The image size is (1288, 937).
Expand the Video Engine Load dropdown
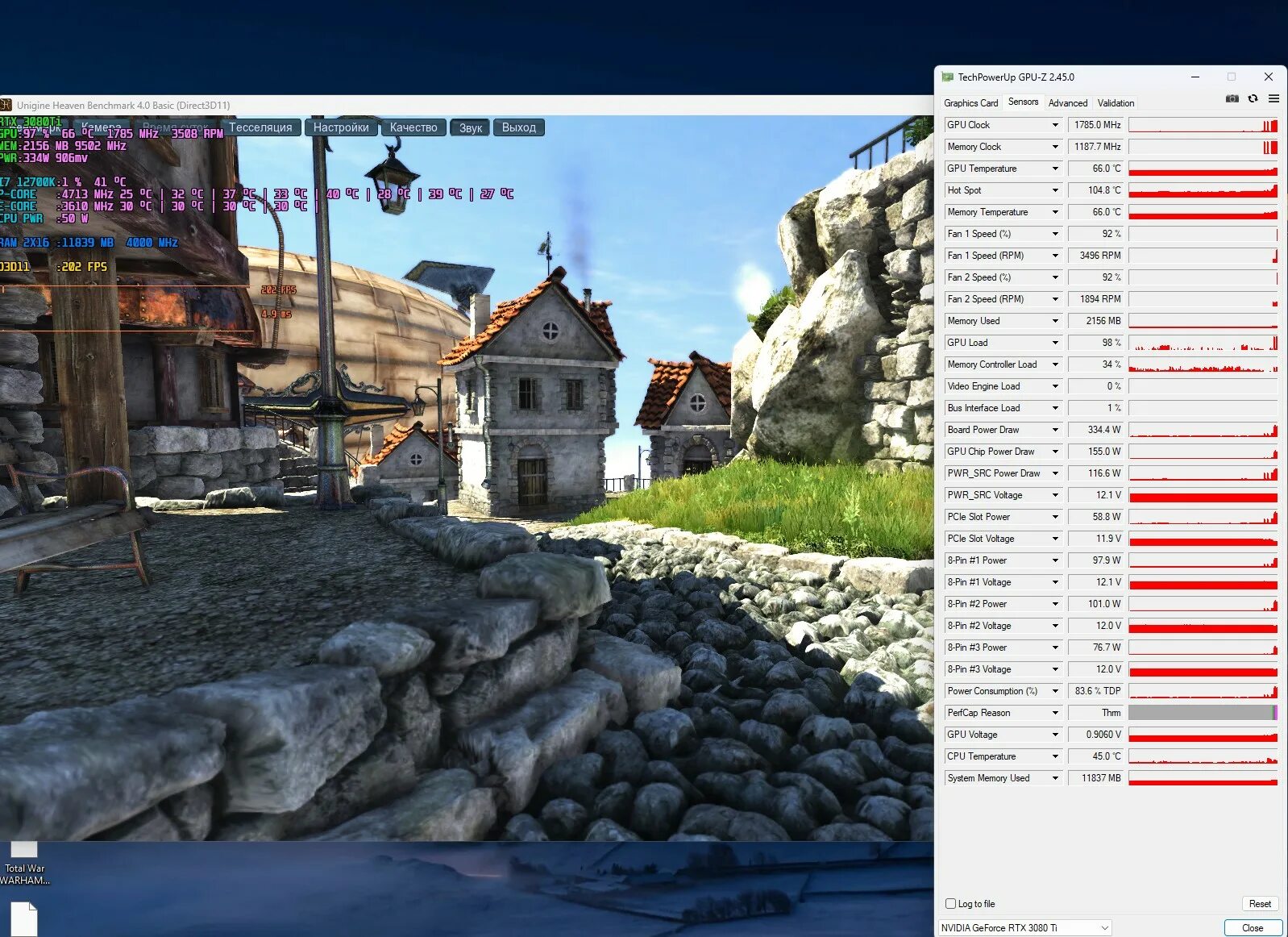(x=1055, y=386)
